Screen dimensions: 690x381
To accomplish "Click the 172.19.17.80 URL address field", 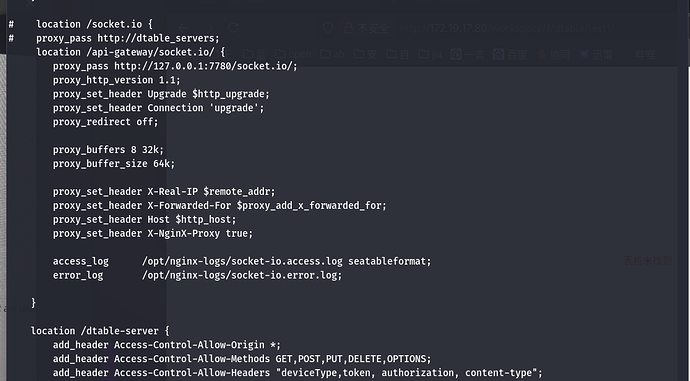I will (506, 28).
